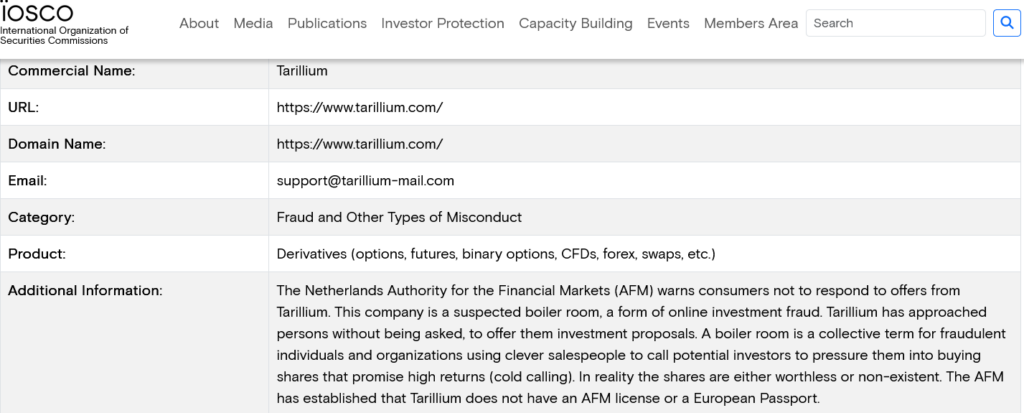Click the Derivatives product description text
Screen dimensions: 1024x413
click(496, 254)
